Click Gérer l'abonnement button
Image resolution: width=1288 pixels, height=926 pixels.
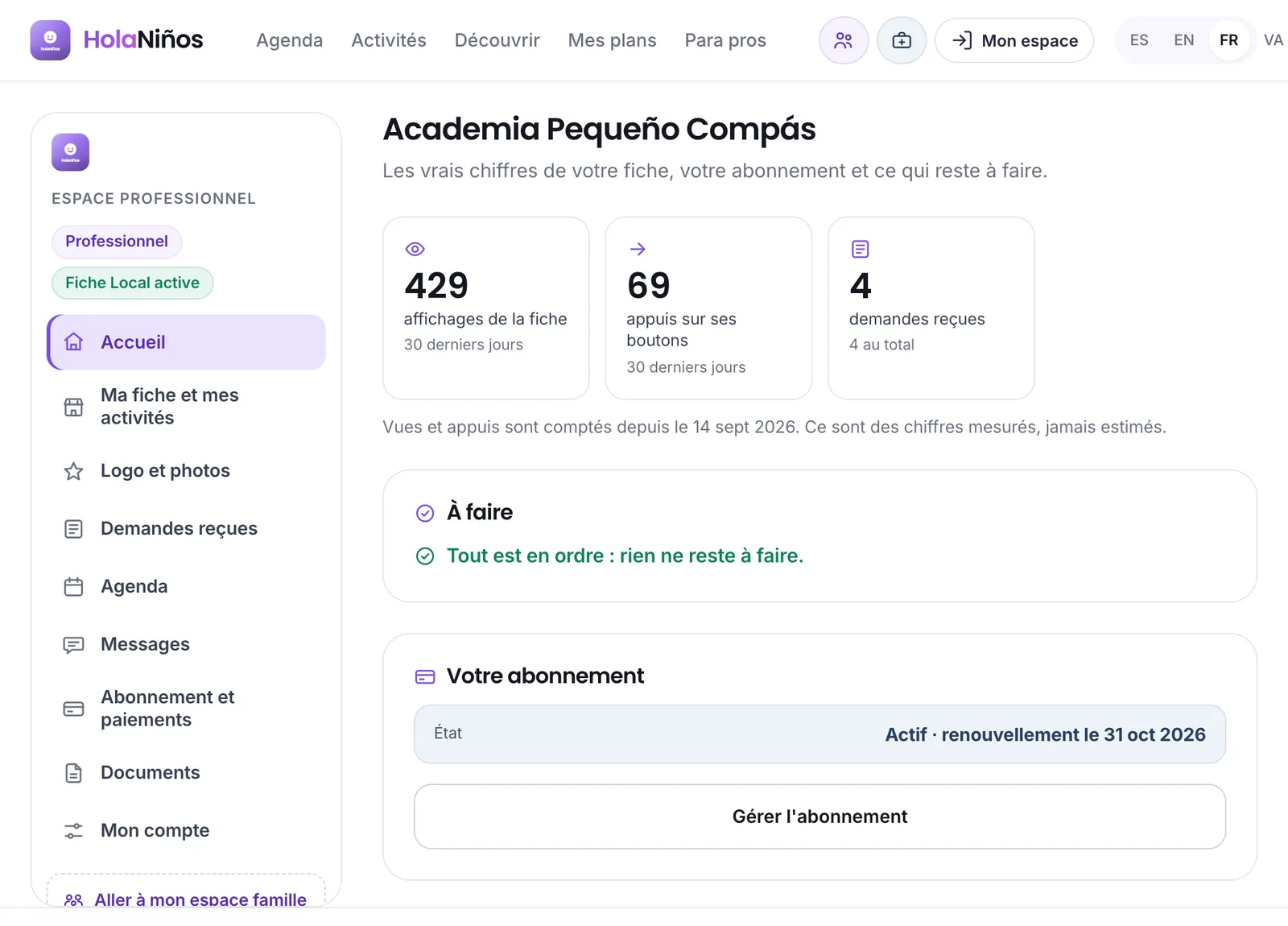pos(819,816)
